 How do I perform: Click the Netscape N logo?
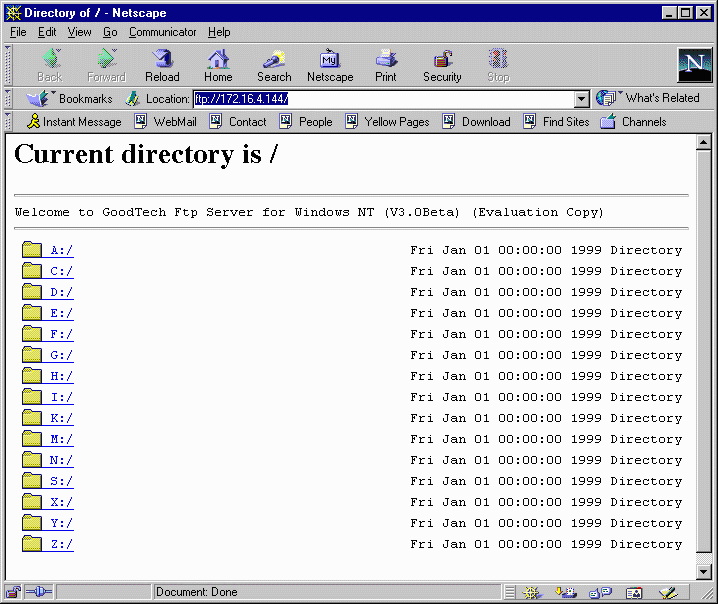[x=695, y=65]
